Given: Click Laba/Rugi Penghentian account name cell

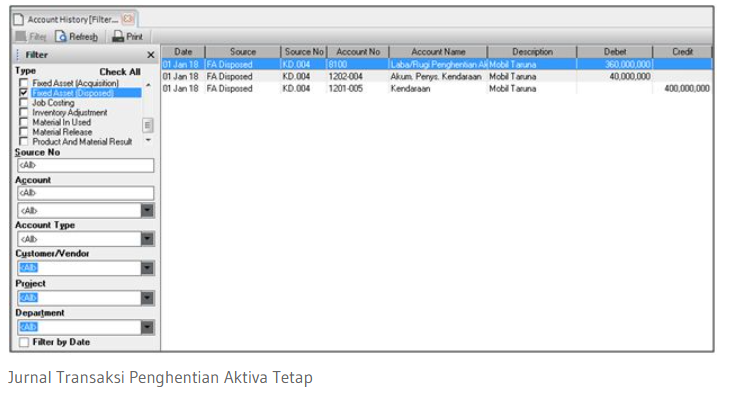Looking at the screenshot, I should pyautogui.click(x=438, y=64).
